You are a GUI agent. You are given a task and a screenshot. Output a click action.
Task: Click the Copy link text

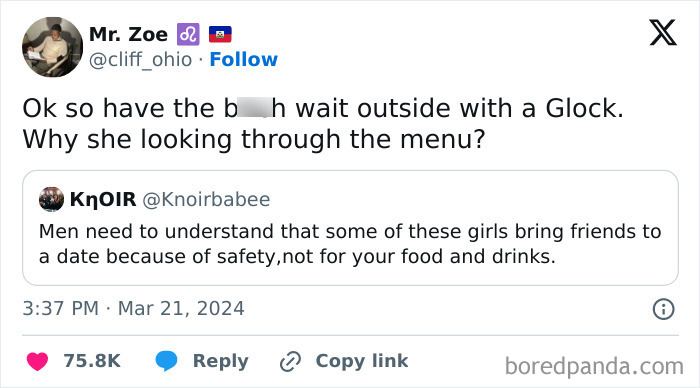pos(362,361)
